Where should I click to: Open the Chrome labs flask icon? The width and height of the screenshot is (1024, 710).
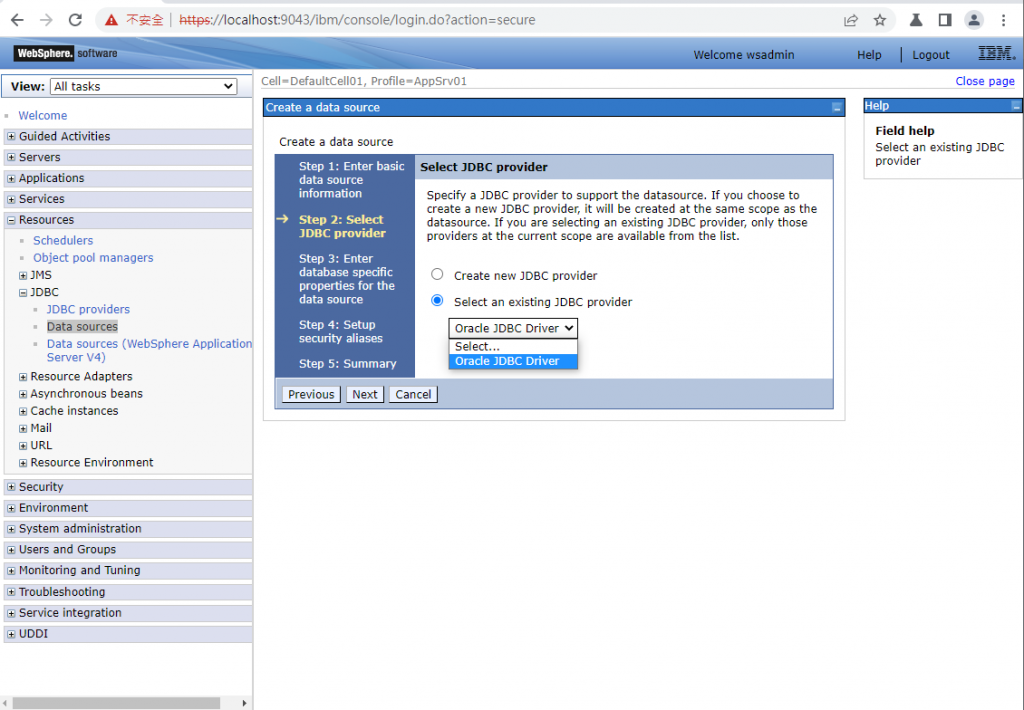tap(916, 20)
